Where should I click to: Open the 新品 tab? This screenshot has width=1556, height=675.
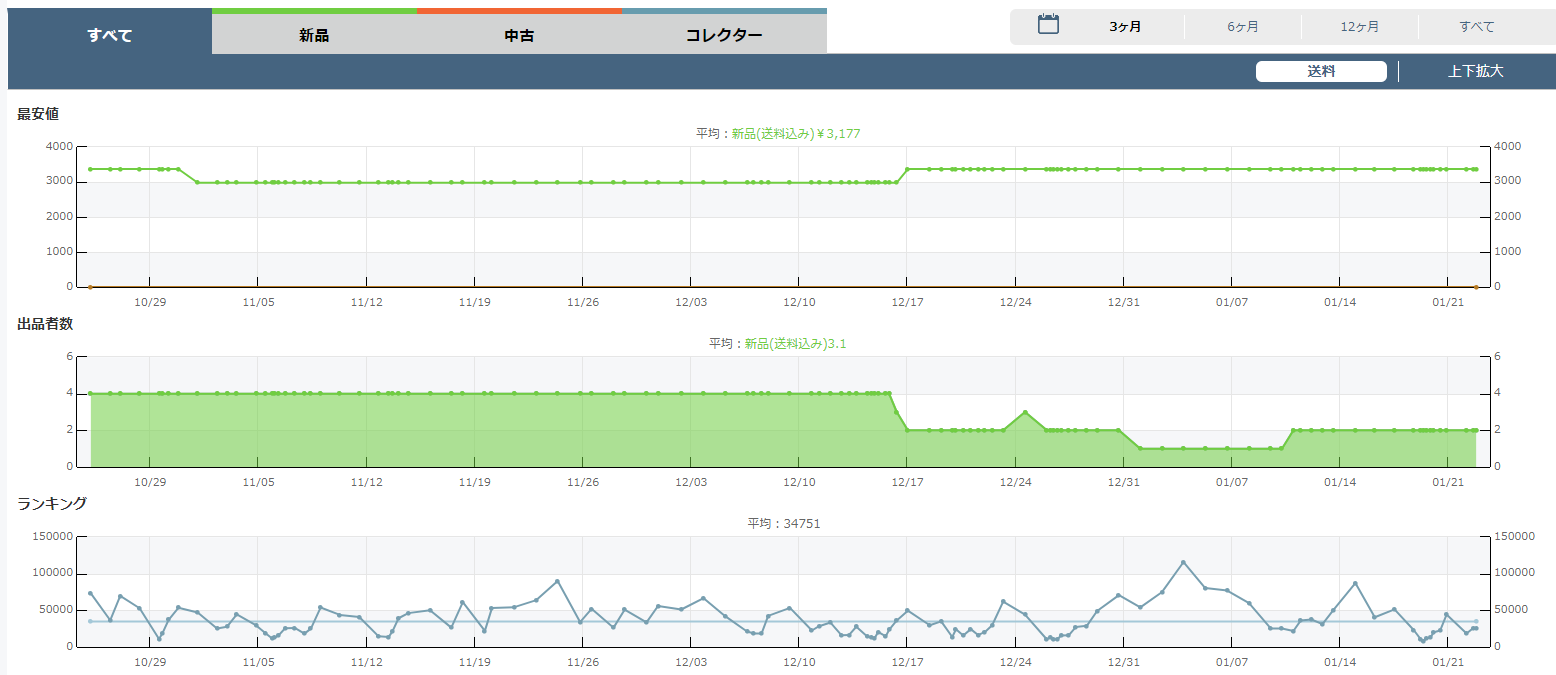click(x=314, y=35)
